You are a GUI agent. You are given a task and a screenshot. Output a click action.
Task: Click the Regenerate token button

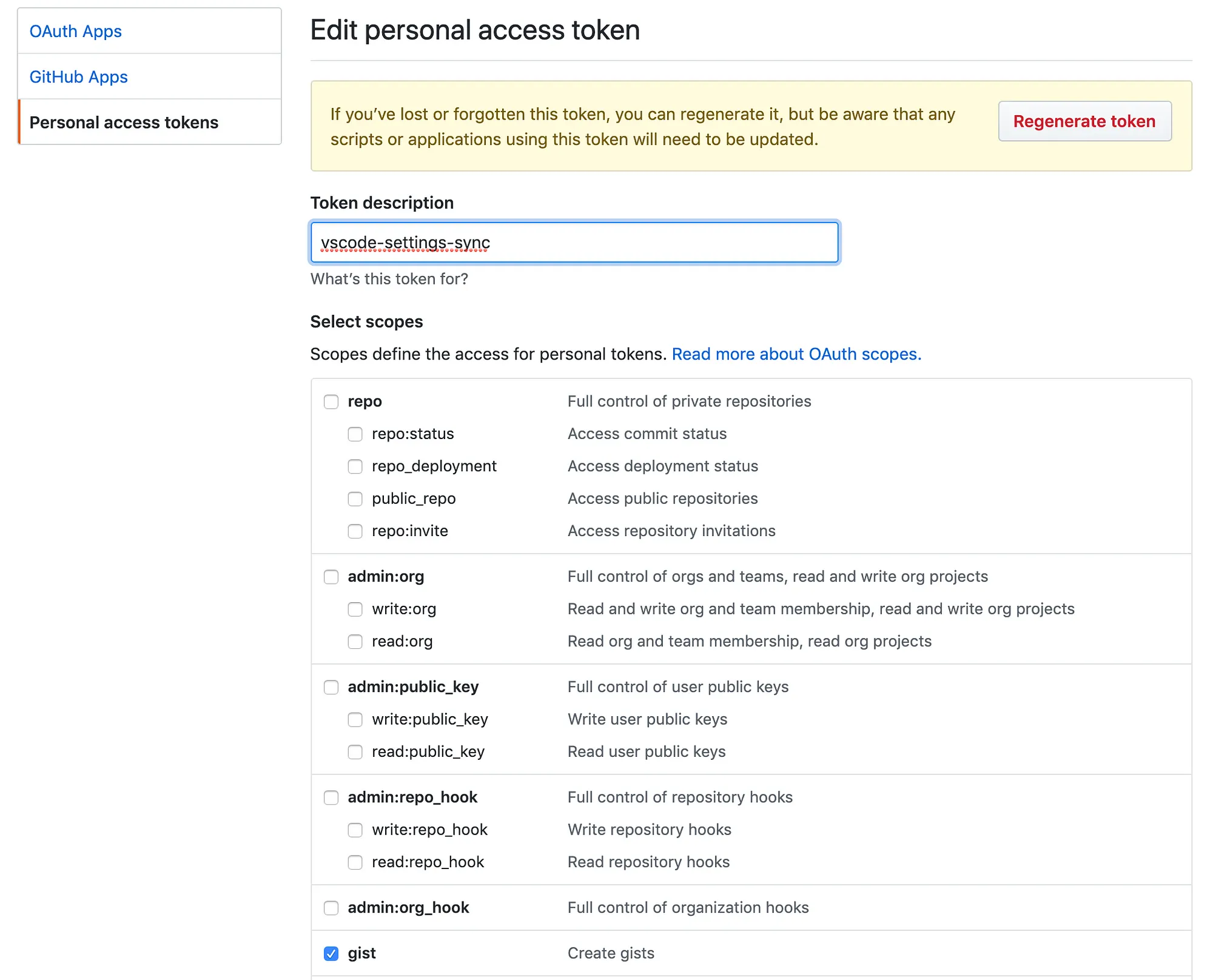click(1084, 121)
